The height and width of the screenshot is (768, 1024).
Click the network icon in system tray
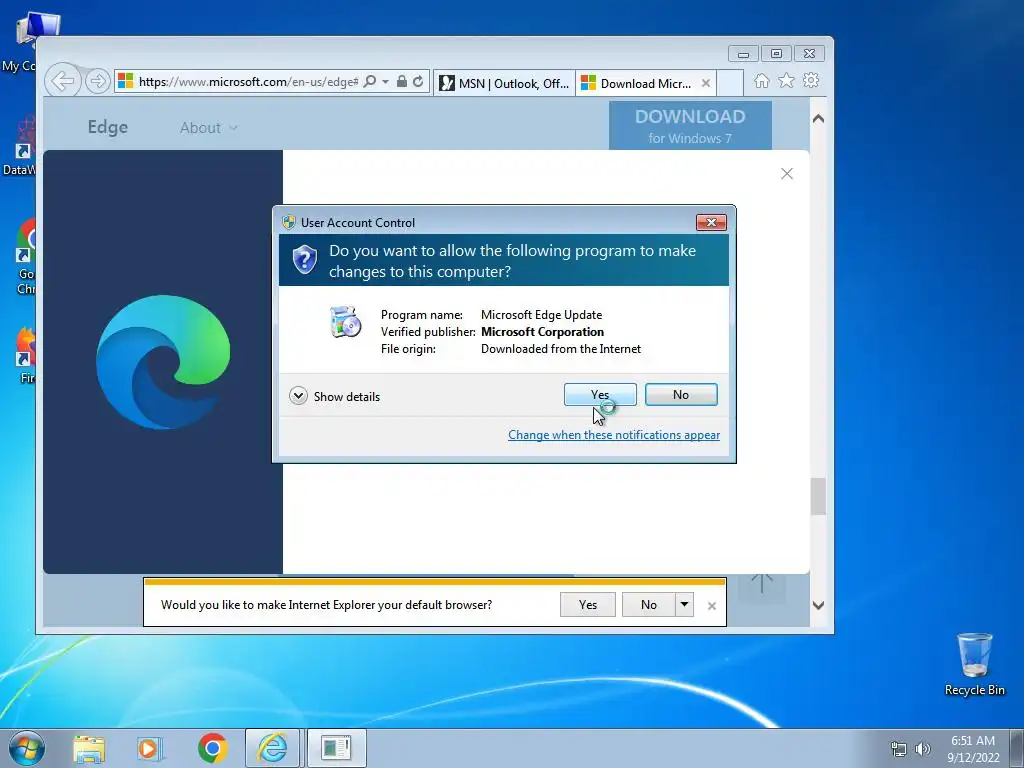[x=899, y=749]
